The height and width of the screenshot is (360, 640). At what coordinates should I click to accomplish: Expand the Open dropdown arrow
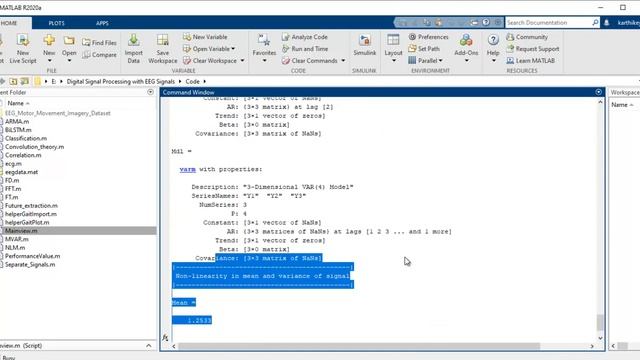point(69,61)
